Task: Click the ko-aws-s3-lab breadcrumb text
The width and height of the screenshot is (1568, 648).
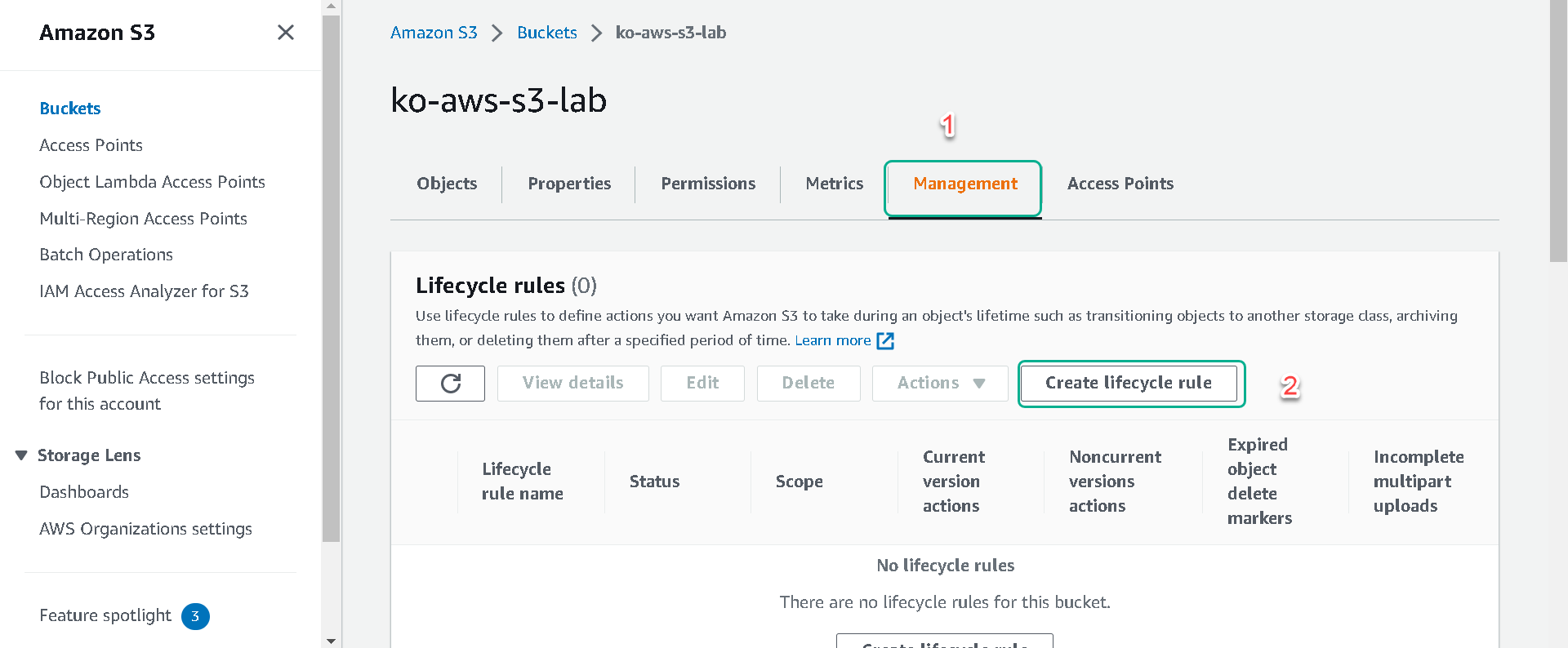Action: (670, 33)
